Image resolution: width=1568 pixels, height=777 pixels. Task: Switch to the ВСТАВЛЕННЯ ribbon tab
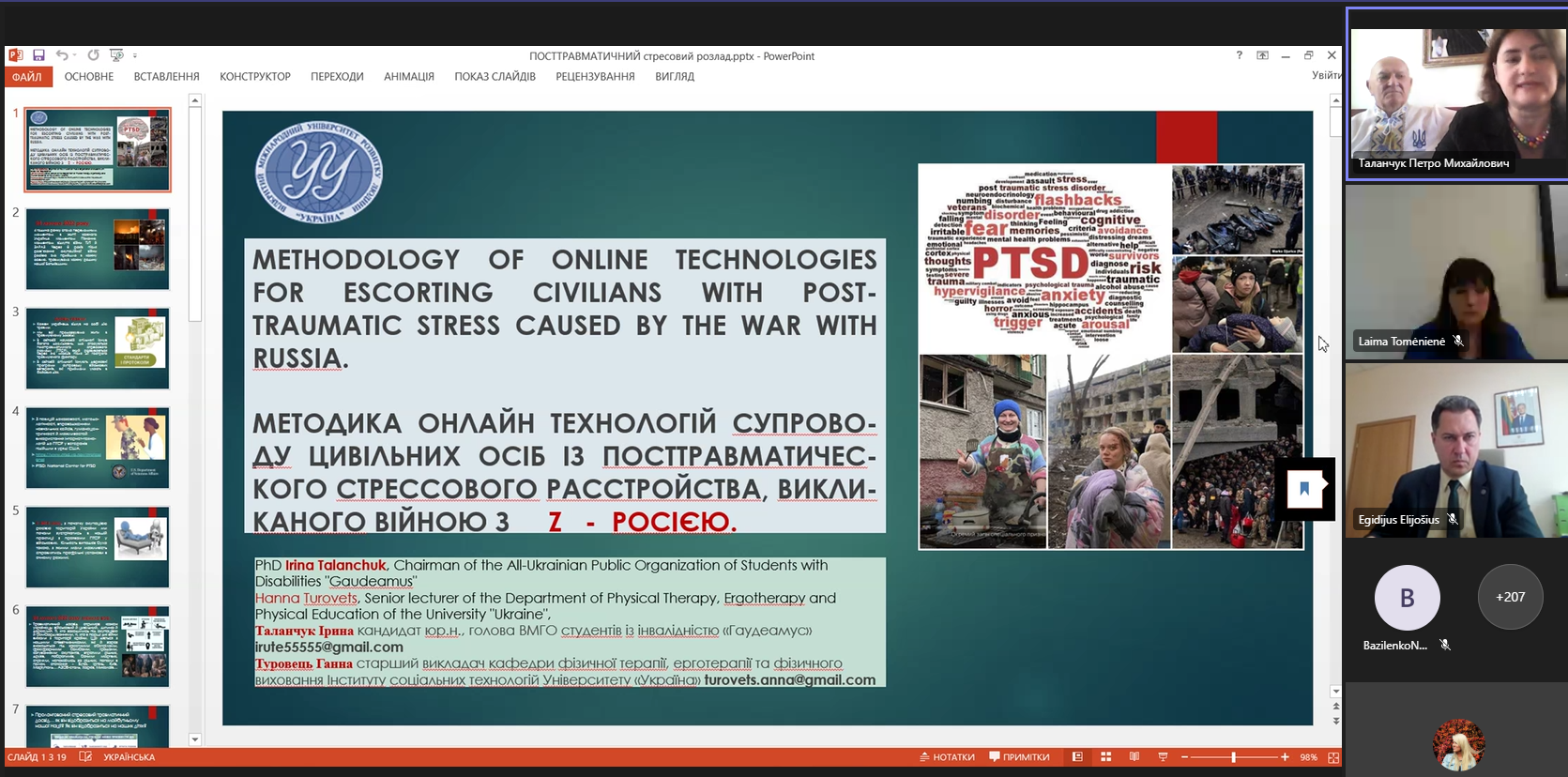[x=166, y=77]
